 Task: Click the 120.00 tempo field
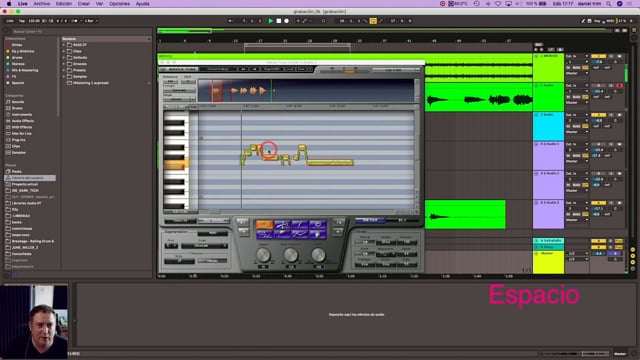[34, 21]
